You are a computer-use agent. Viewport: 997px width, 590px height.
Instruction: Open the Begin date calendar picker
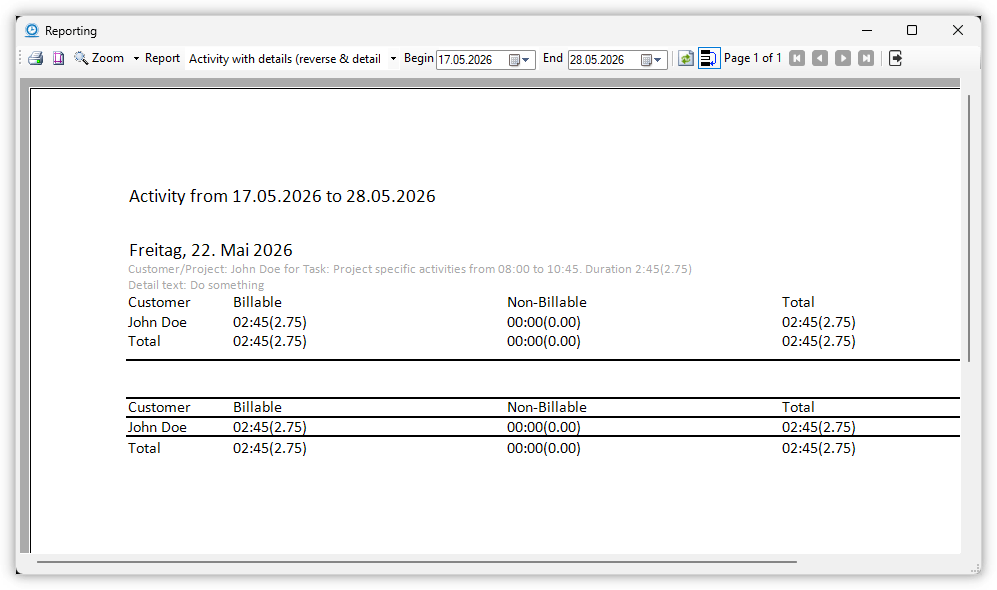point(519,60)
